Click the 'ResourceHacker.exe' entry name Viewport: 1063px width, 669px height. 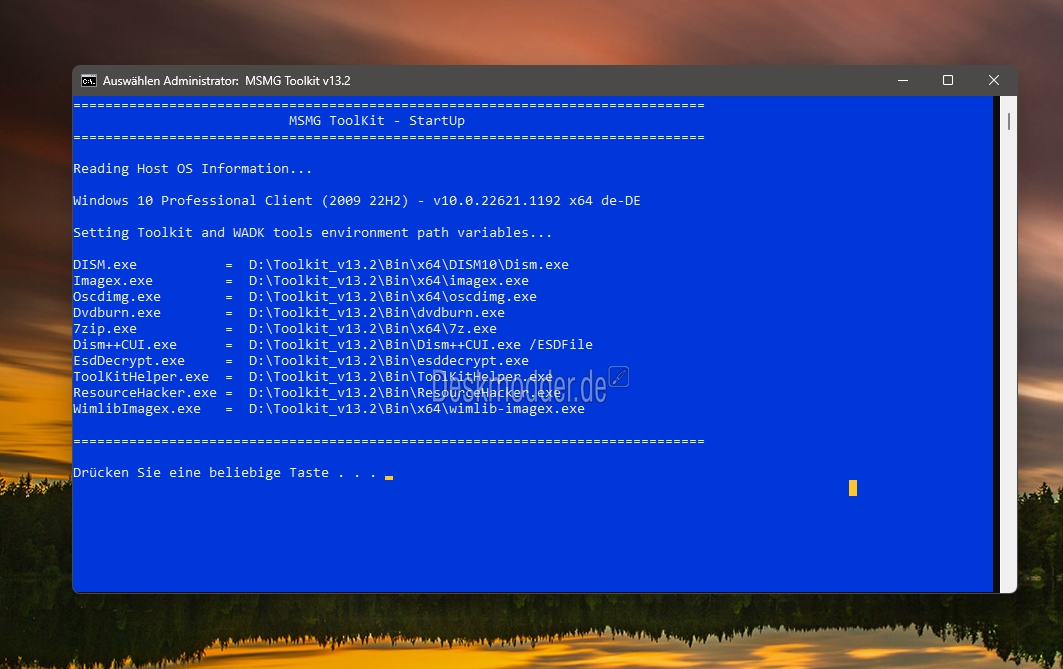click(145, 392)
